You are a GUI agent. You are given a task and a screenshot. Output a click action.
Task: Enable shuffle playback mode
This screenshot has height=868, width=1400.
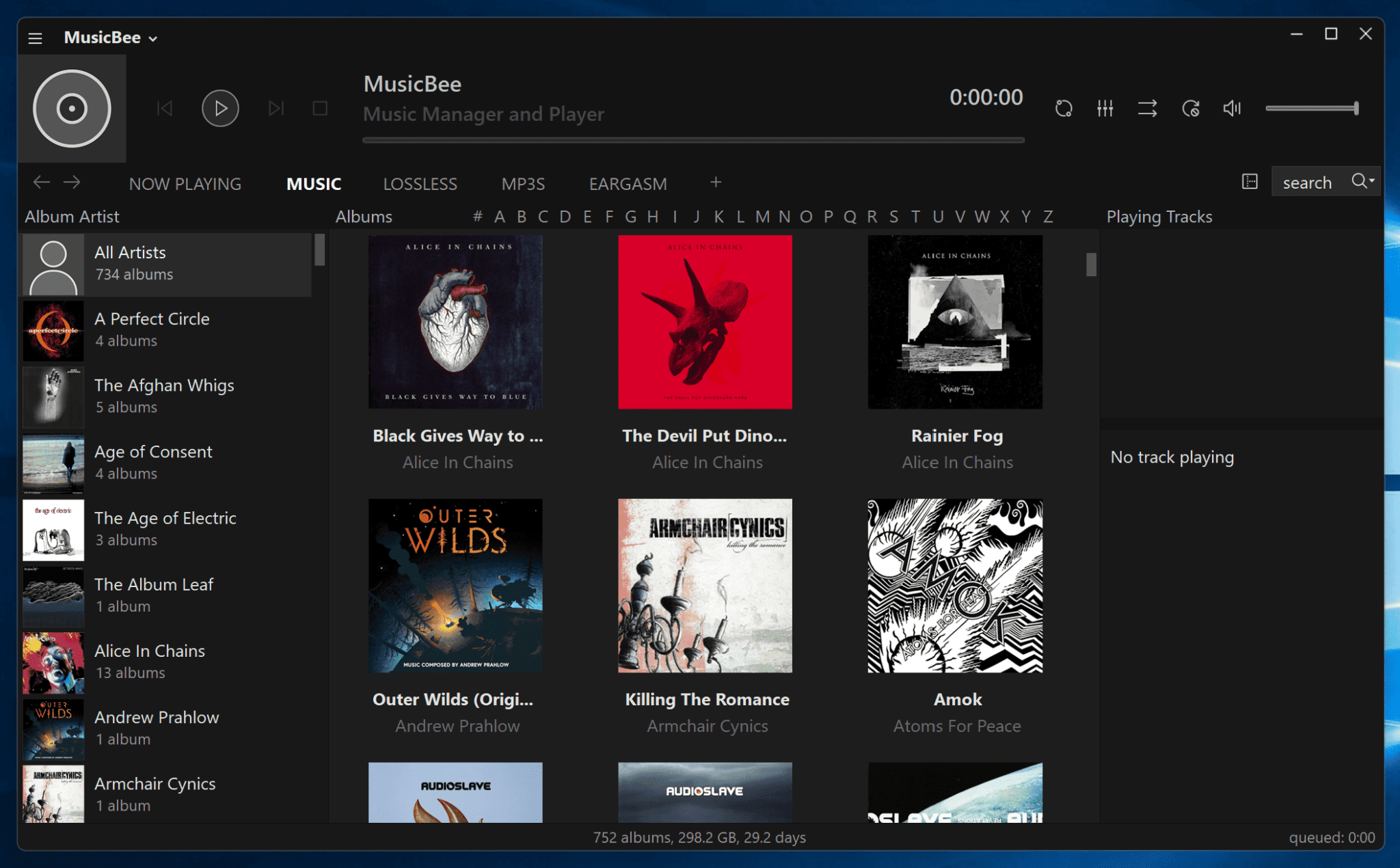[1147, 108]
